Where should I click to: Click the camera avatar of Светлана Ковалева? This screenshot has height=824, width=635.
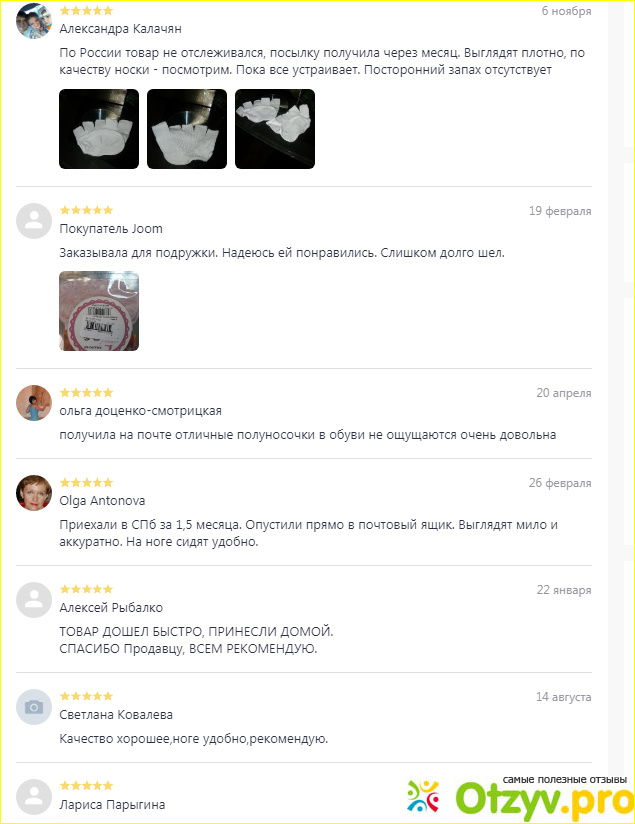pos(34,707)
